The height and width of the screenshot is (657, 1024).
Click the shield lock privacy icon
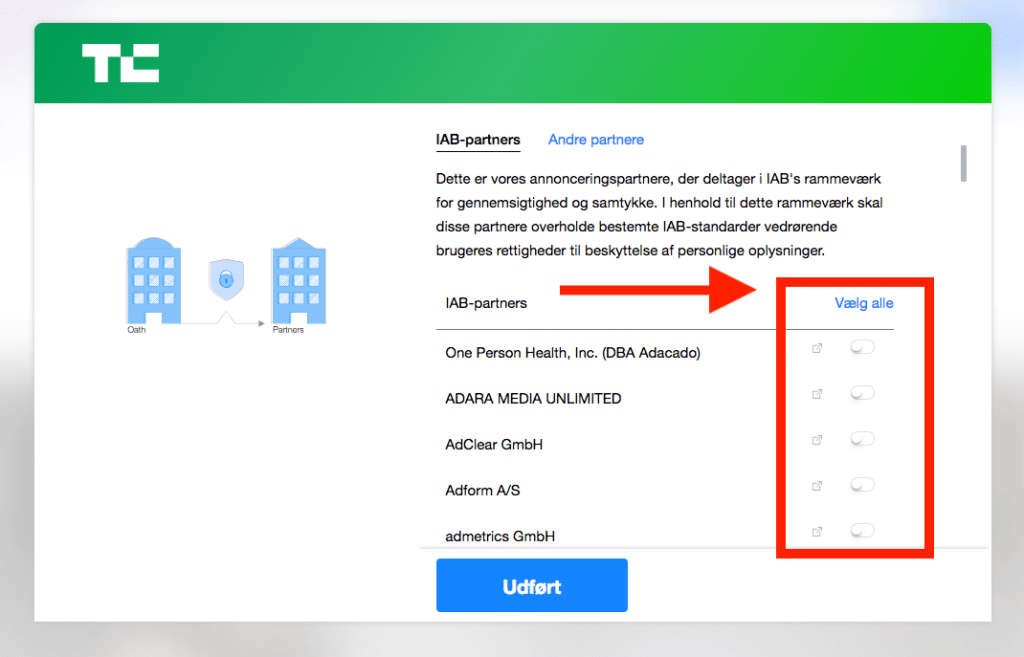(x=226, y=280)
